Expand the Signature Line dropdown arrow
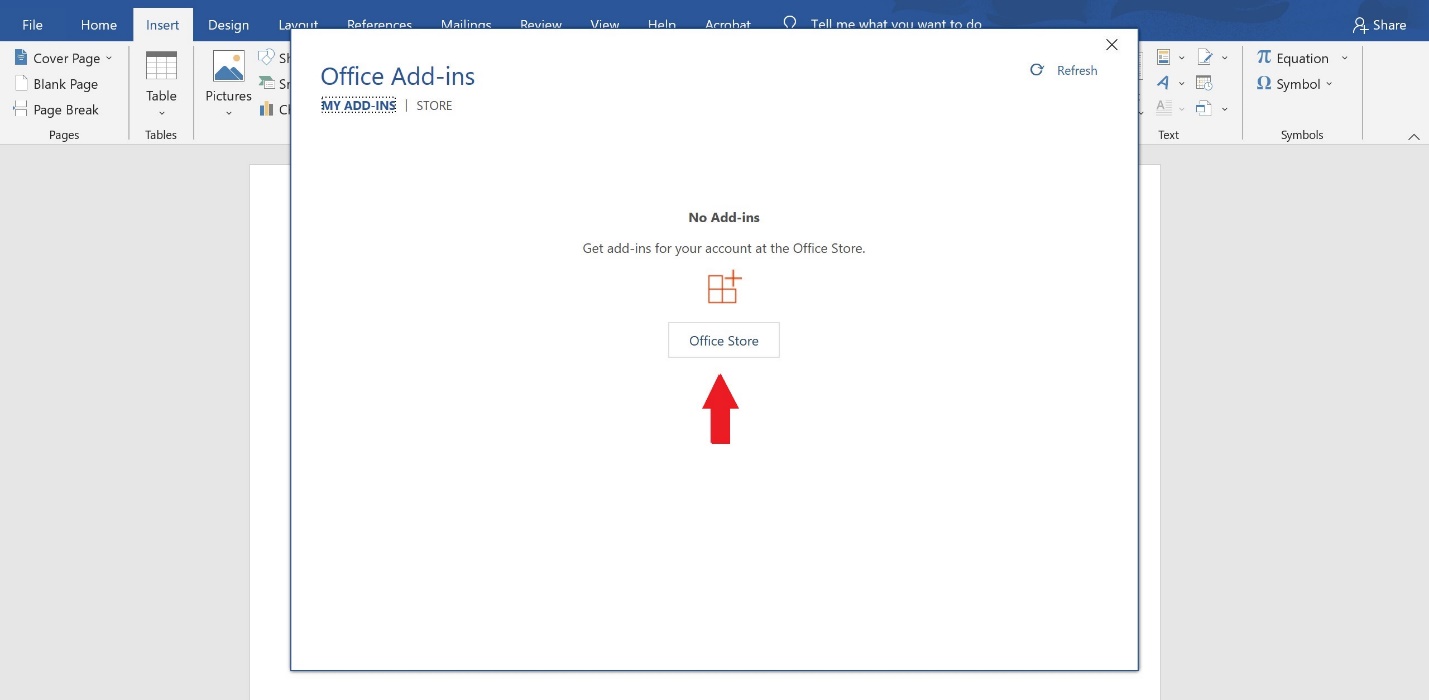 click(x=1225, y=58)
